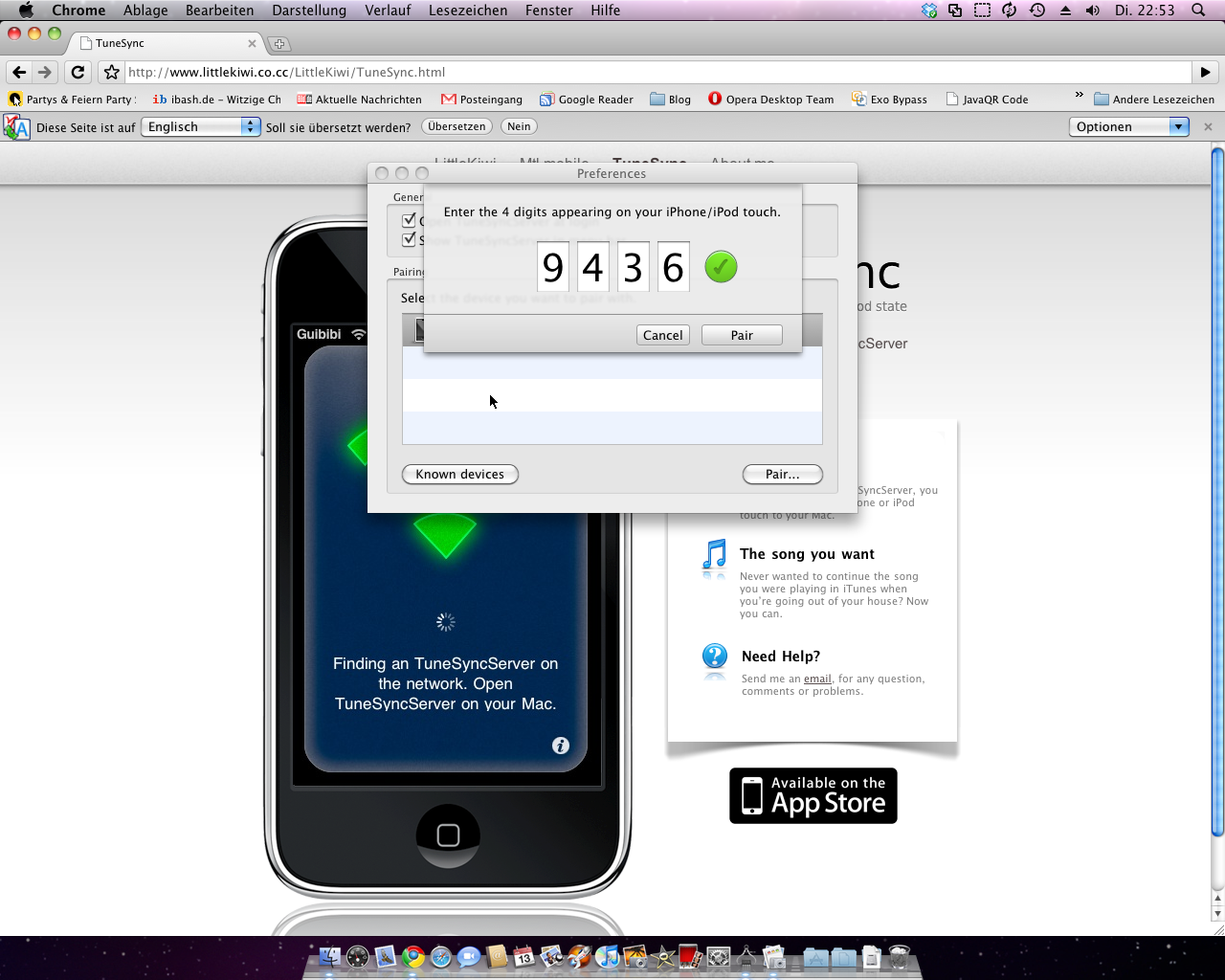Open the Exo Bypass bookmark
Viewport: 1225px width, 980px height.
tap(889, 100)
